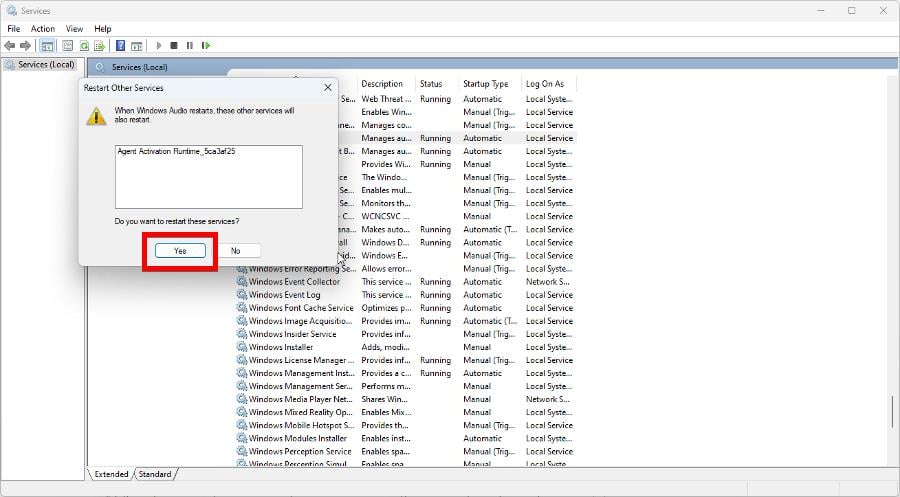Click Network S... in Windows Event Collector row
This screenshot has height=497, width=900.
548,282
